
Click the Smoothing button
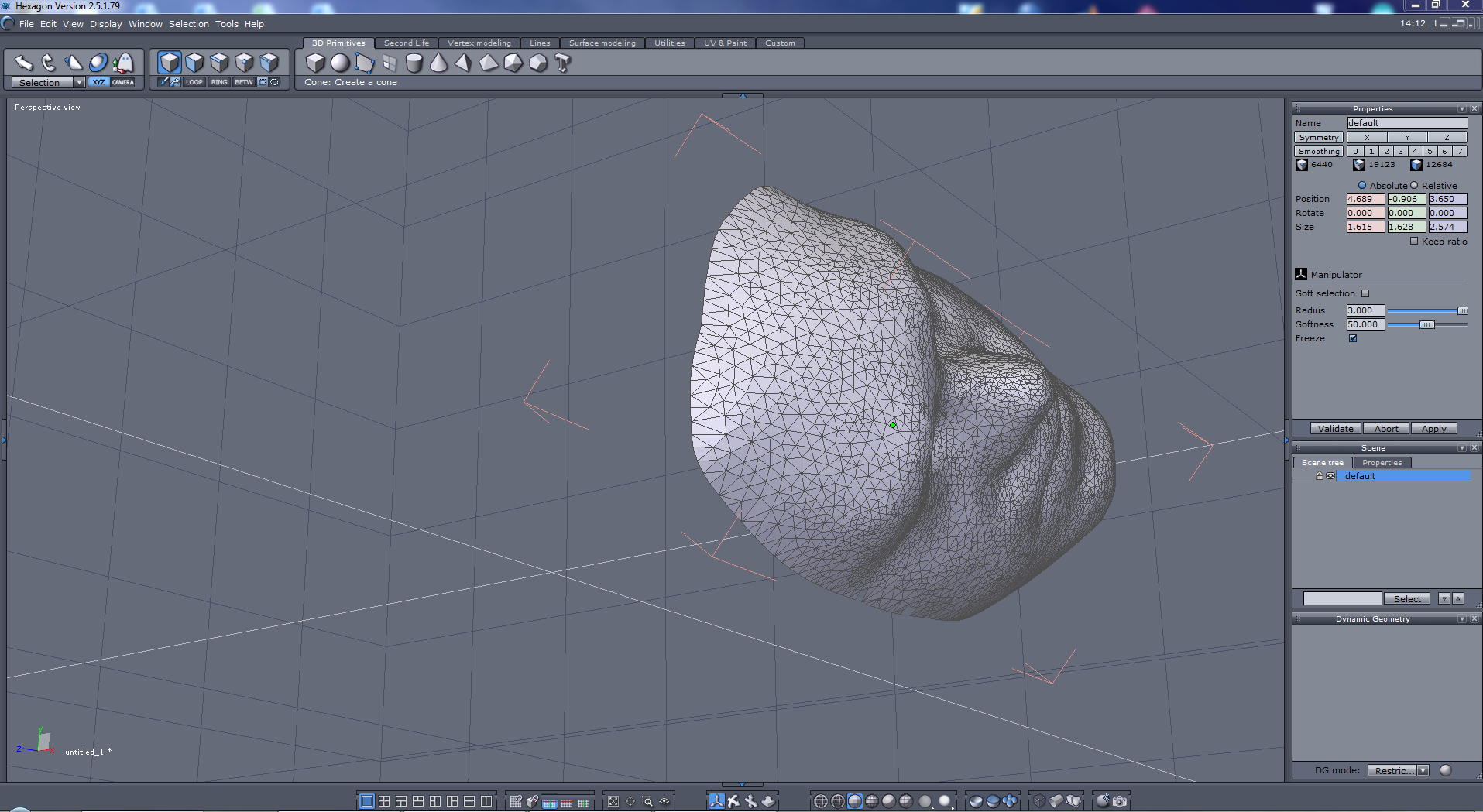1319,151
